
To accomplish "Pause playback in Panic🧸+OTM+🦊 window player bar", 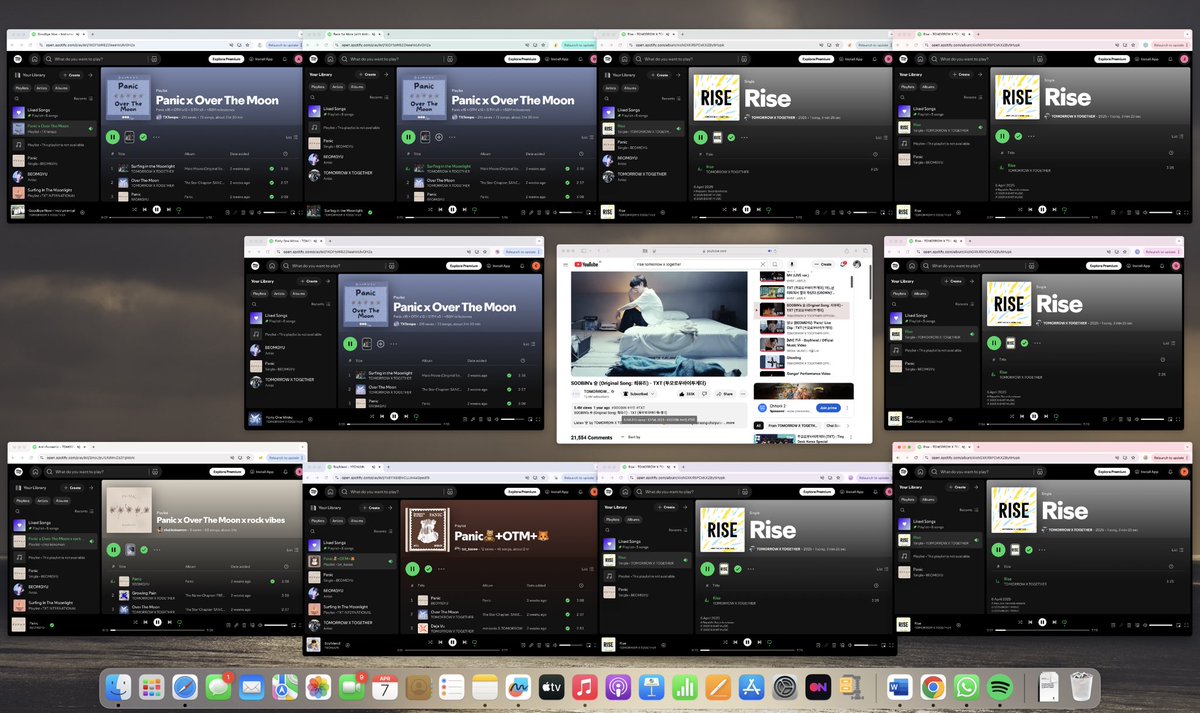I will coord(452,642).
